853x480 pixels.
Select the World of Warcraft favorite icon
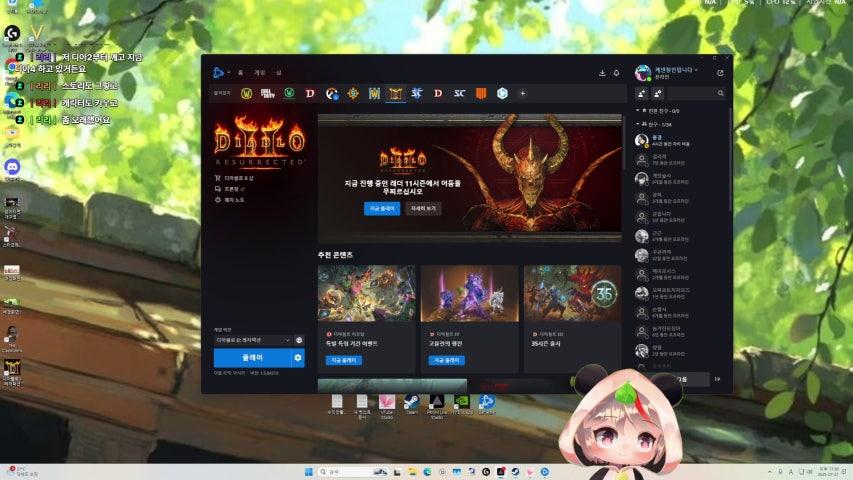246,94
